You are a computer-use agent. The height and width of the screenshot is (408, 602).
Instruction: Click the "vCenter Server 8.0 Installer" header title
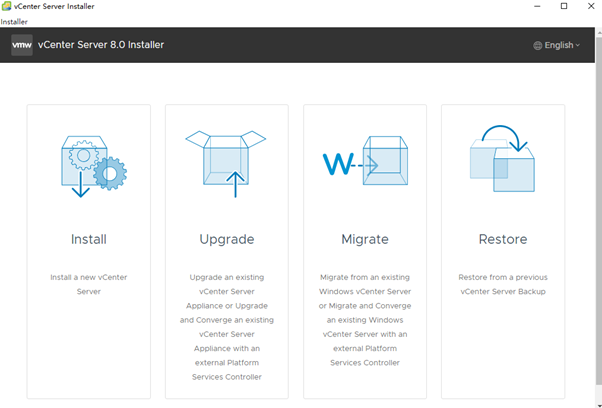[101, 45]
